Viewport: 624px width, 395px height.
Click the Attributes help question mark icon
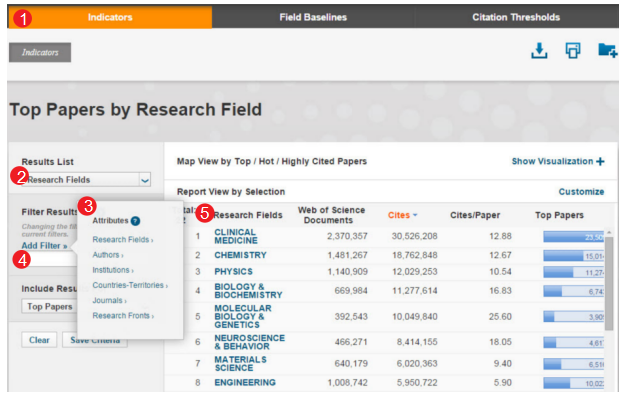click(135, 221)
